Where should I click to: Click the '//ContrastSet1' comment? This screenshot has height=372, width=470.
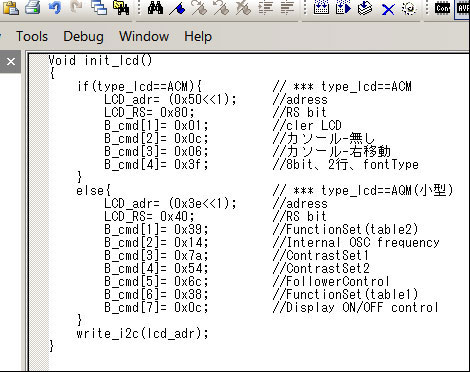(321, 256)
